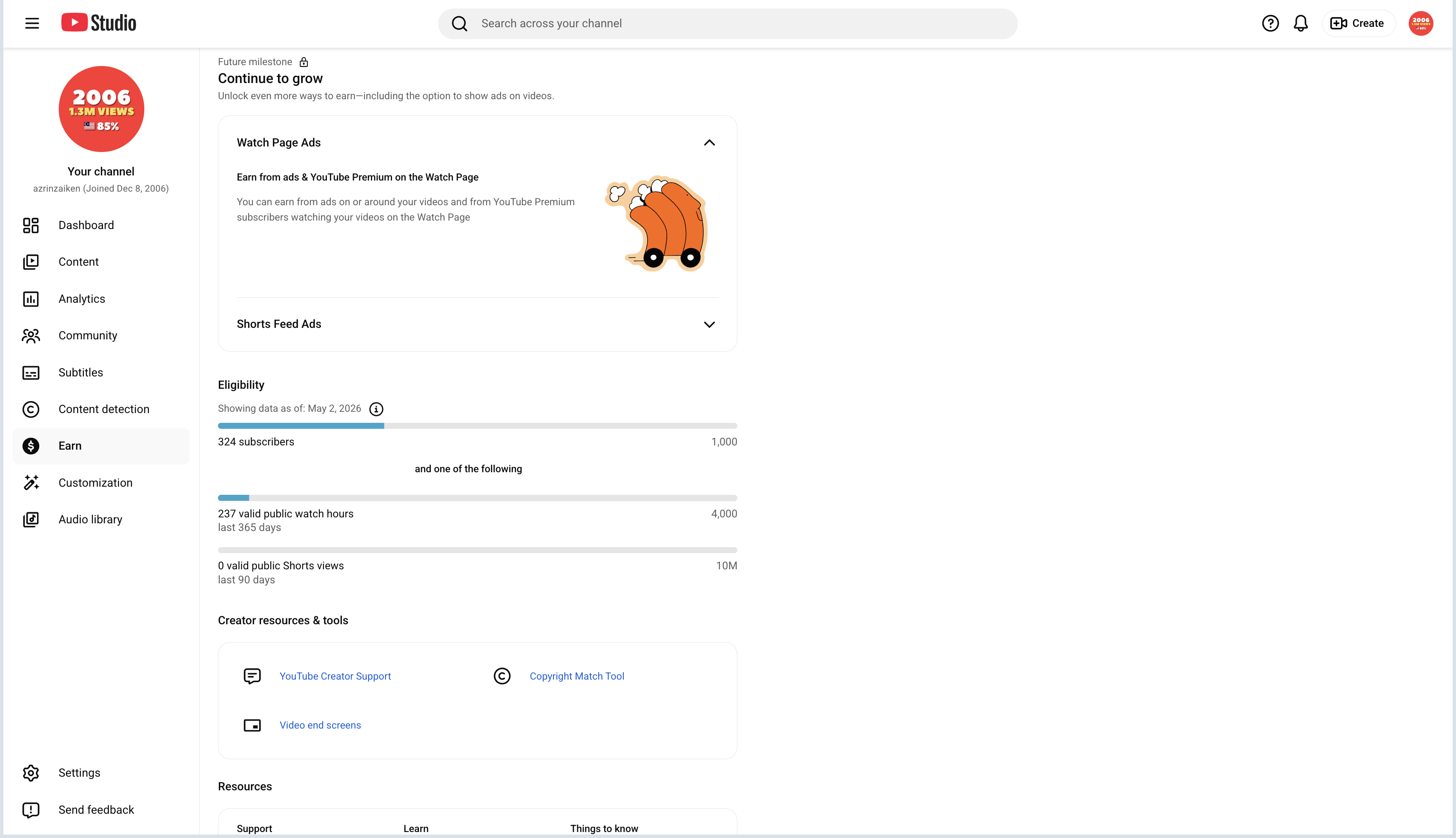Click the Creator Support chat icon
Viewport: 1456px width, 838px height.
pos(252,676)
